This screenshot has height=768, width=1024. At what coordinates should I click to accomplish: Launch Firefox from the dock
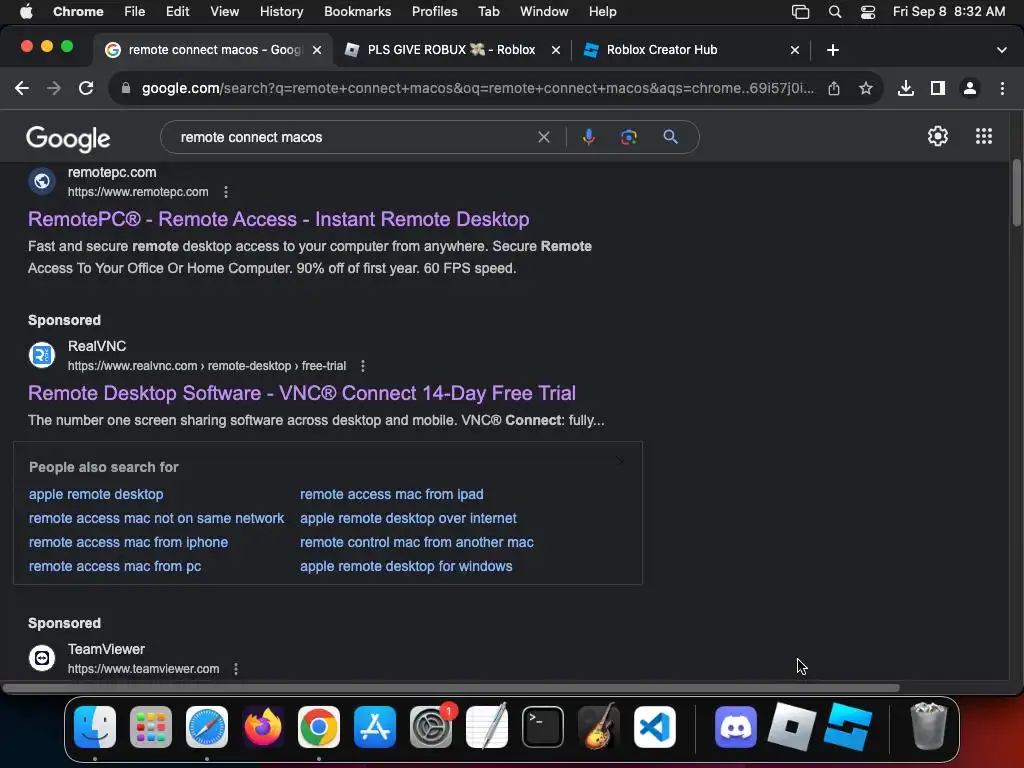pyautogui.click(x=263, y=727)
